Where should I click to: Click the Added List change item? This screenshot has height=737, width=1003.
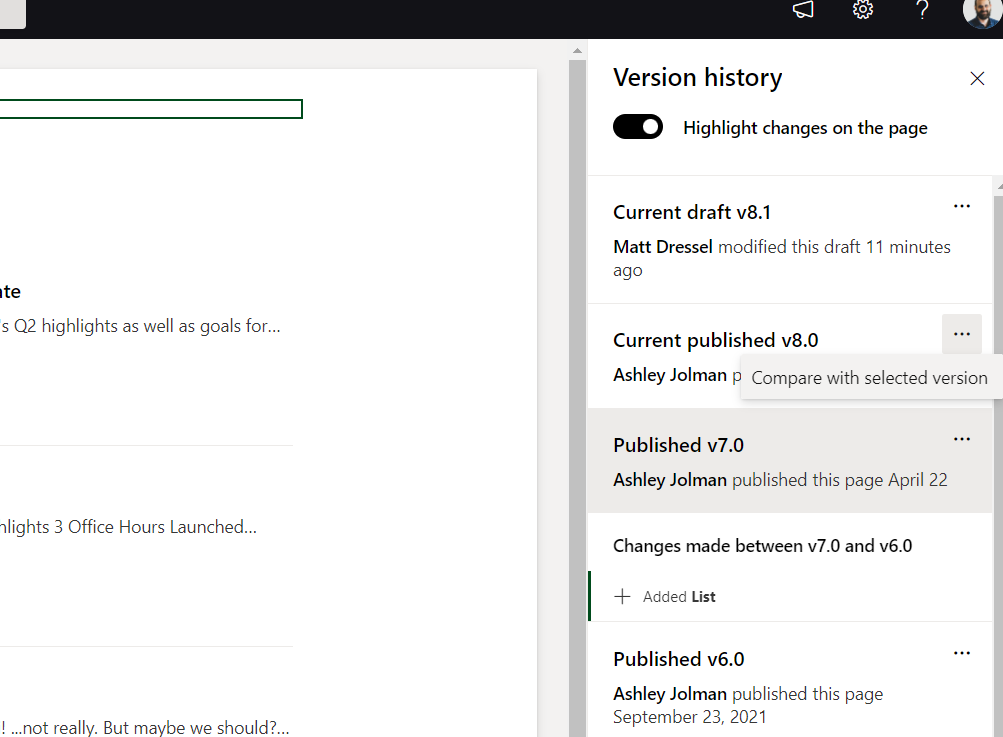click(x=679, y=596)
